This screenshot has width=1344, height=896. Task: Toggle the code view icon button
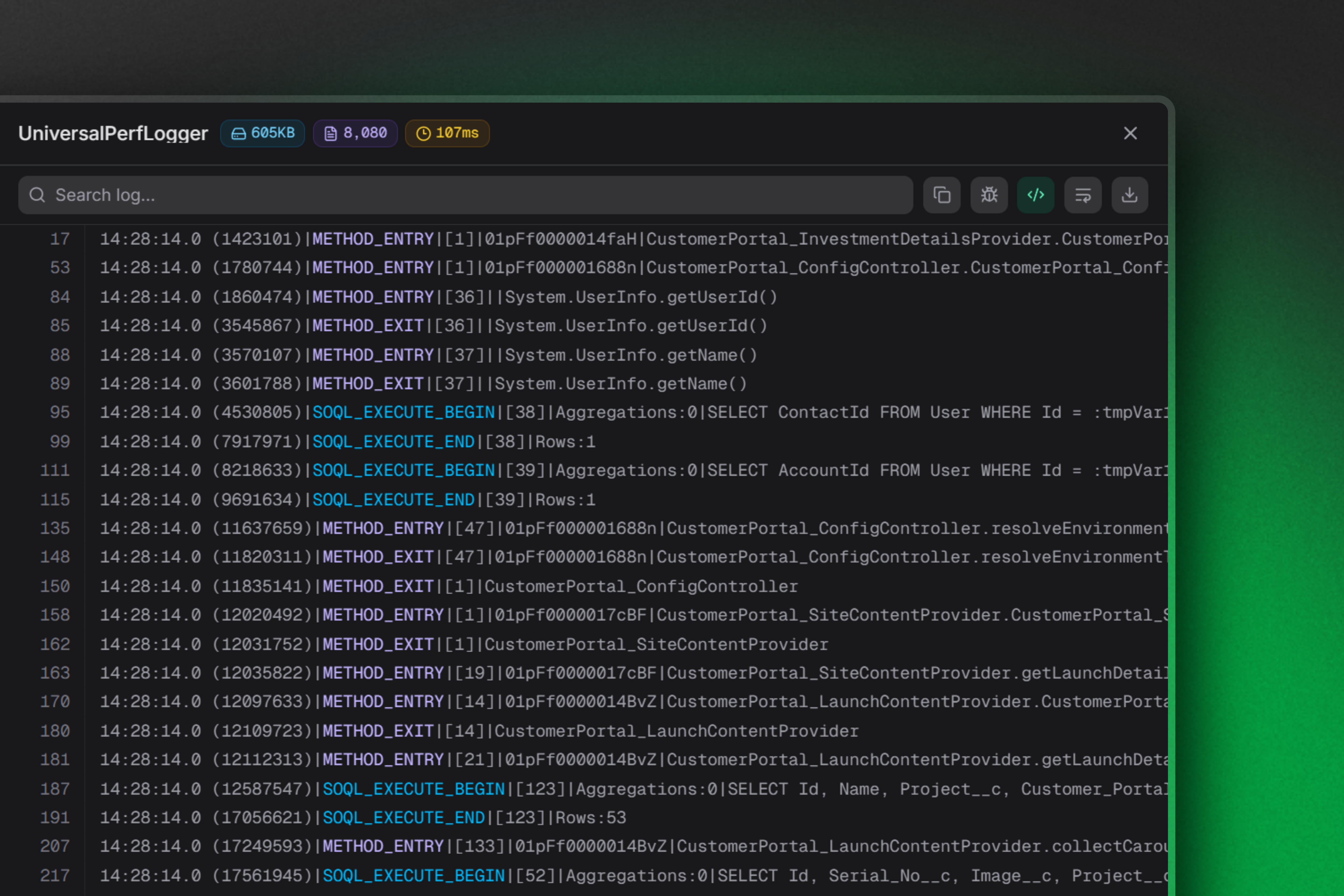1036,195
